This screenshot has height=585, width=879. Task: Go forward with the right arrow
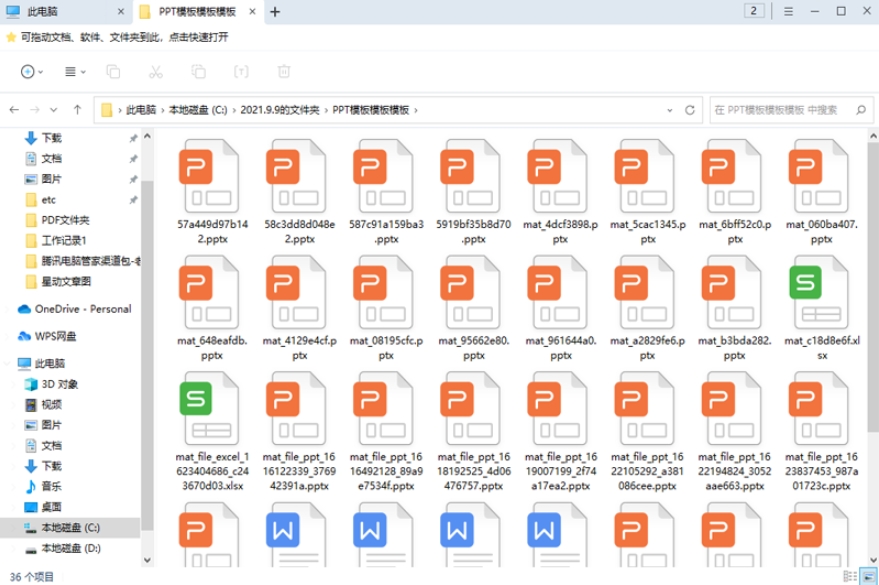point(35,110)
